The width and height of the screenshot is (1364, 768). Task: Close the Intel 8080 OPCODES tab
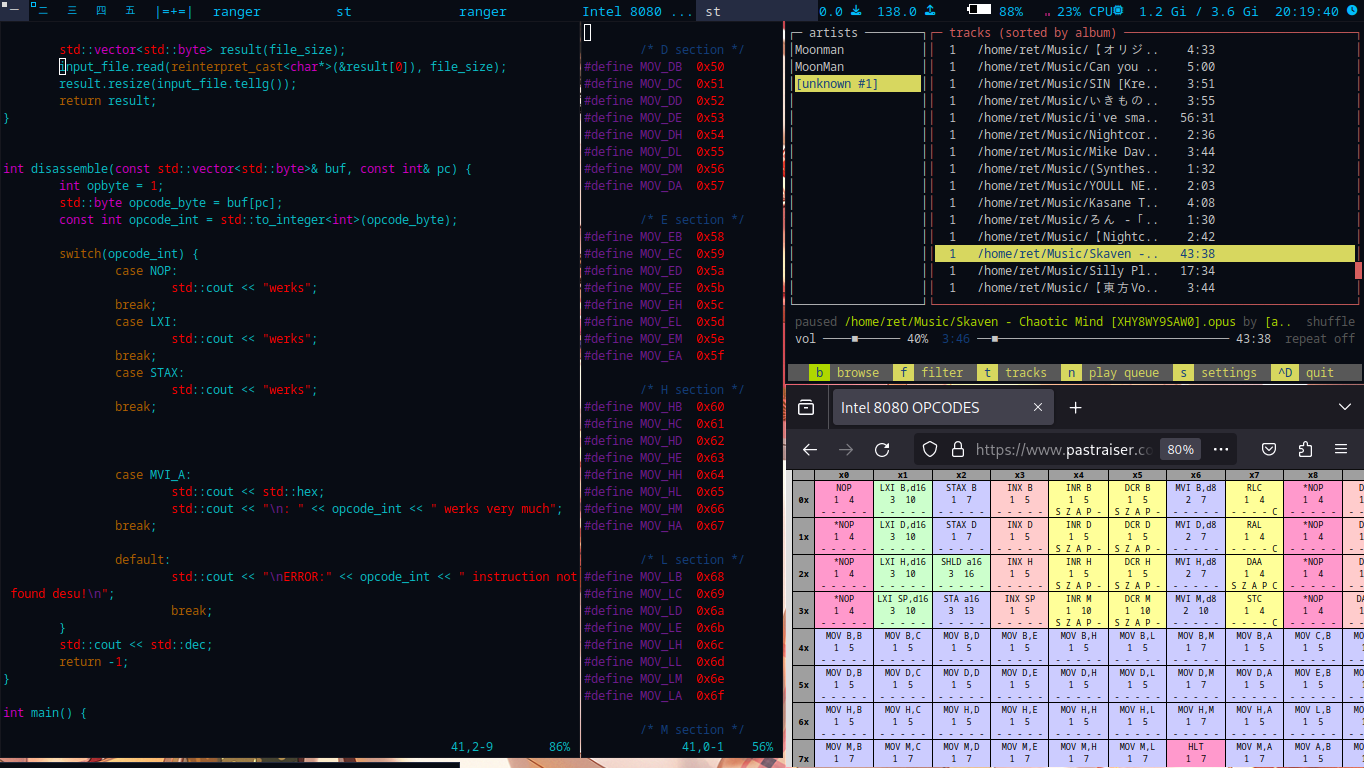coord(1038,407)
